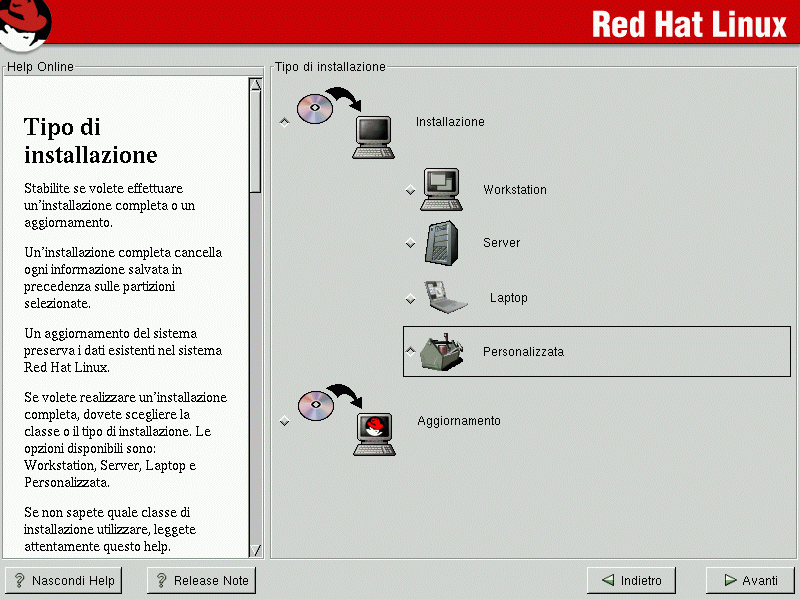This screenshot has height=599, width=800.
Task: Select the Installazione radio button
Action: pos(284,122)
